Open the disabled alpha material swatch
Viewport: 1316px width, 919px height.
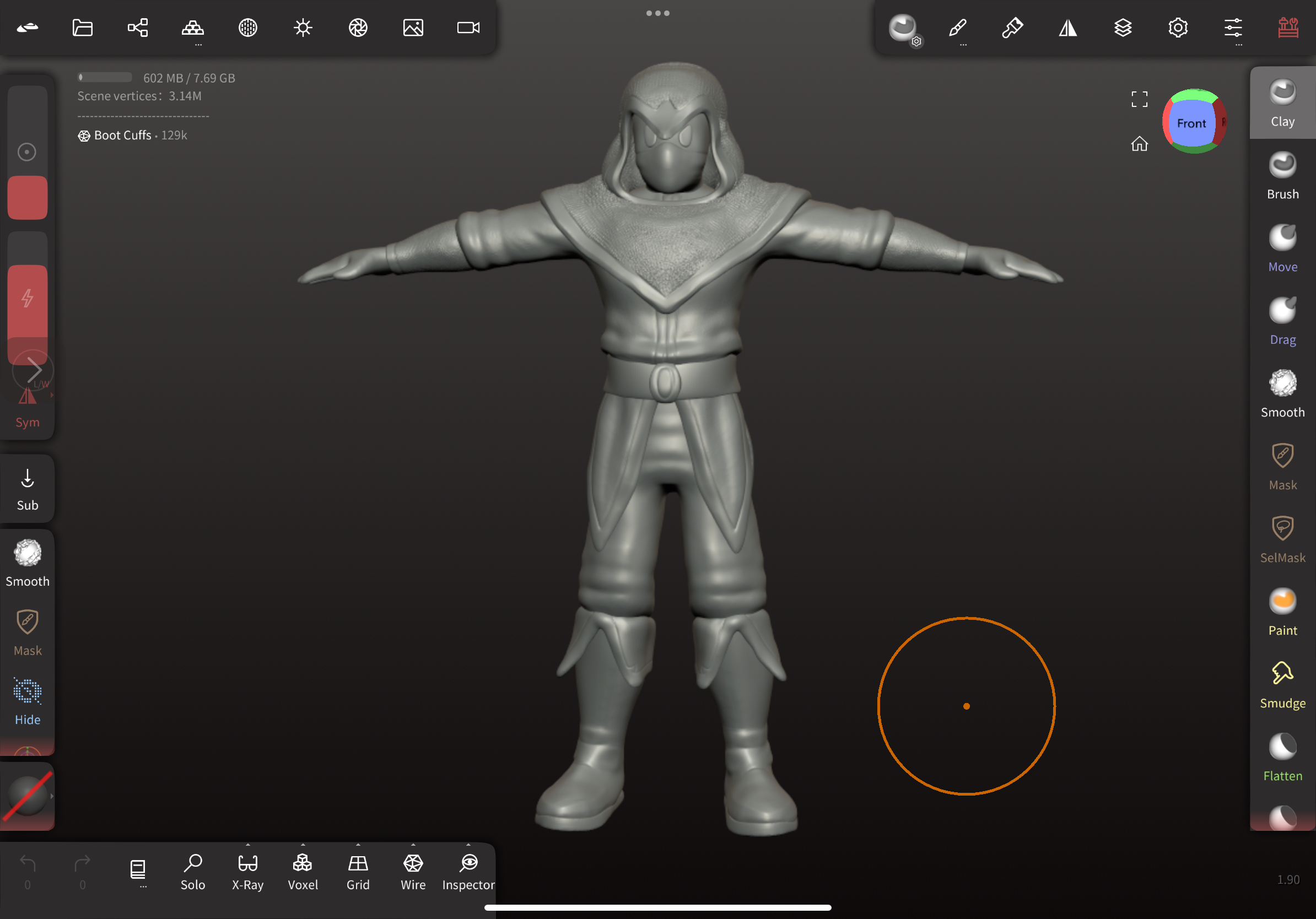(x=28, y=796)
